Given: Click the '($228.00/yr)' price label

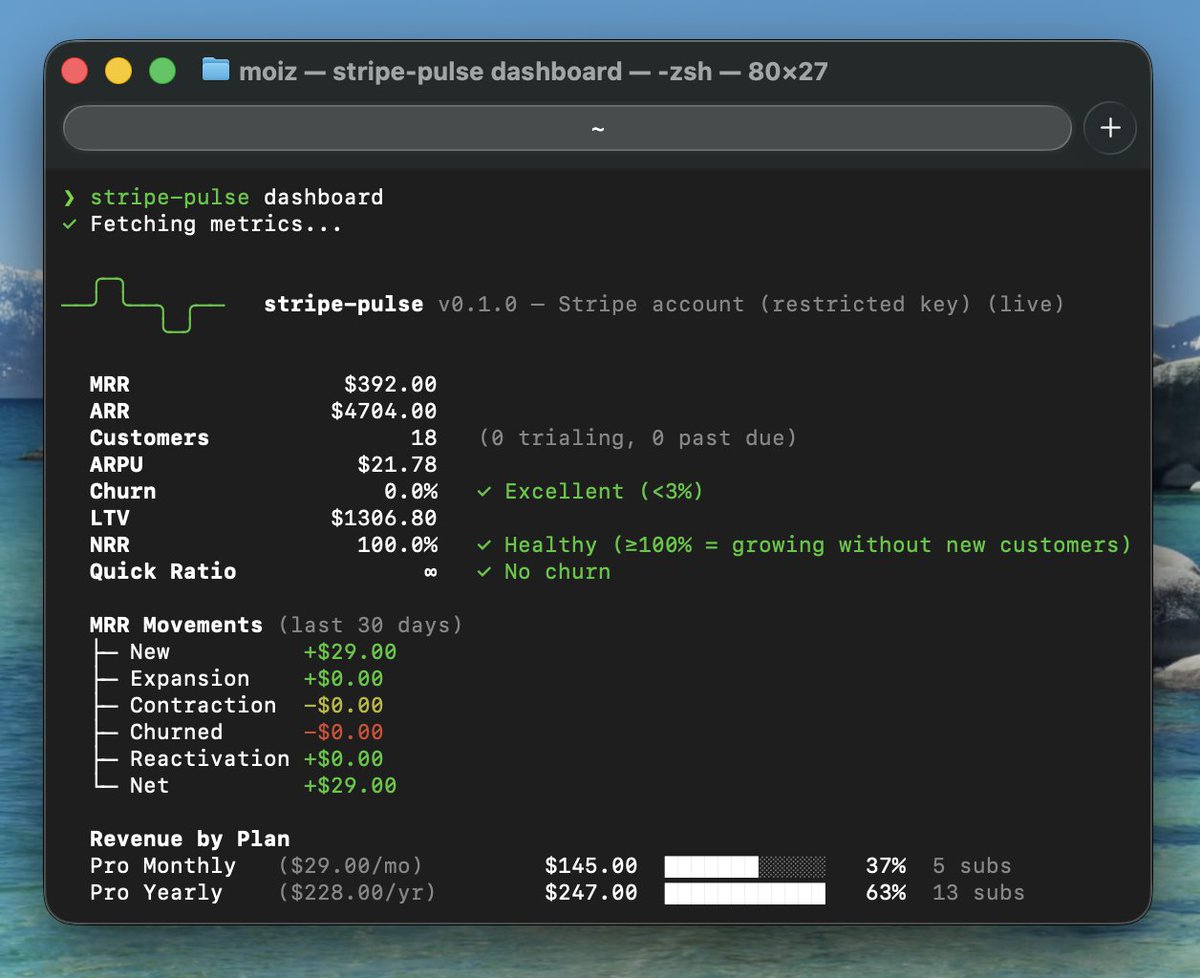Looking at the screenshot, I should [357, 893].
